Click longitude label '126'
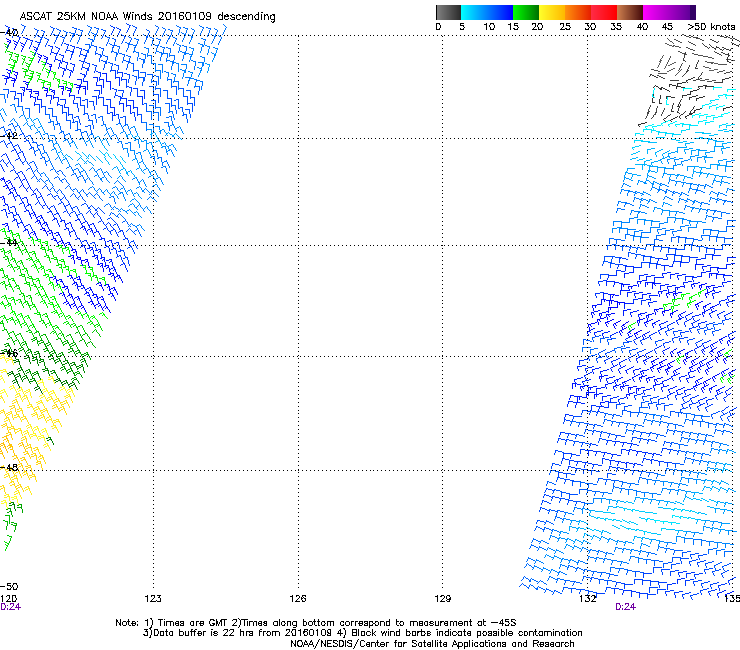This screenshot has height=650, width=740. coord(298,599)
